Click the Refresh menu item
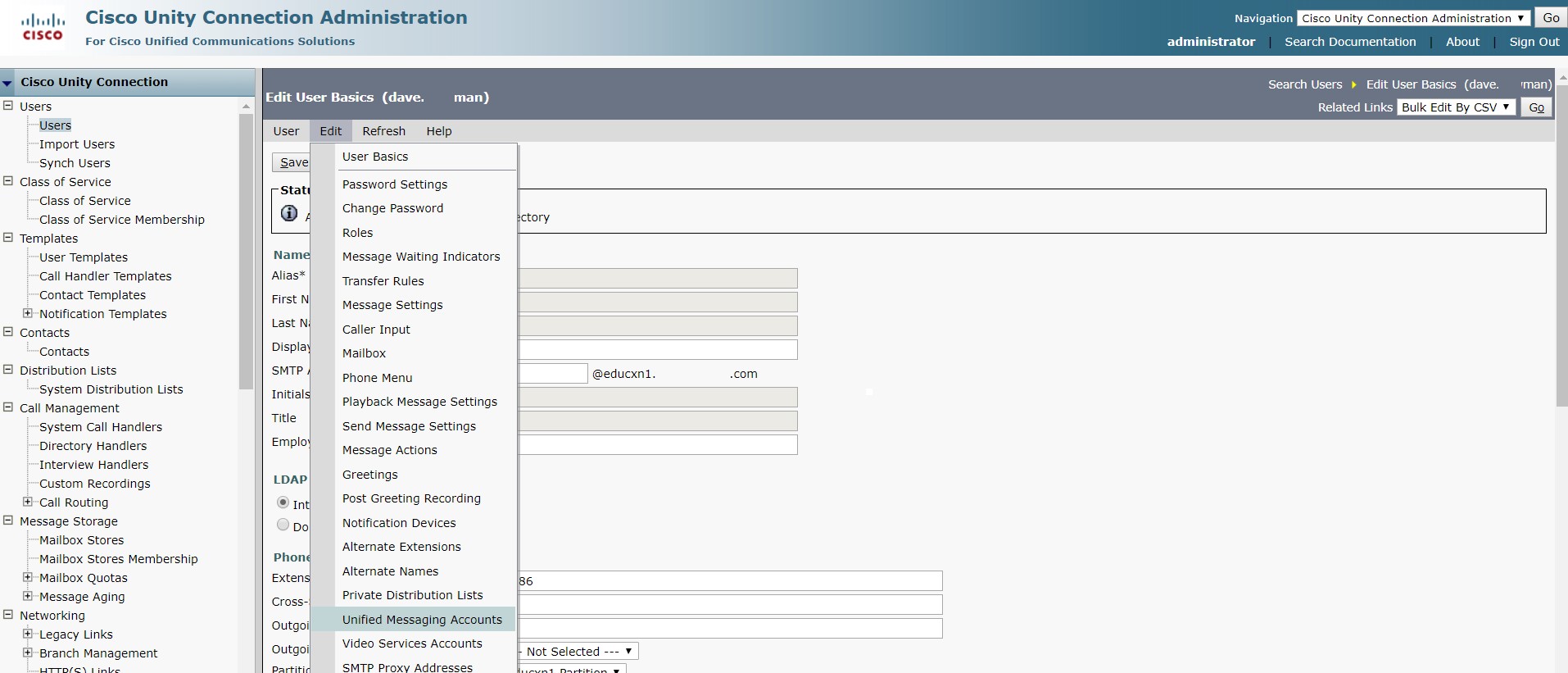Image resolution: width=1568 pixels, height=673 pixels. [384, 131]
